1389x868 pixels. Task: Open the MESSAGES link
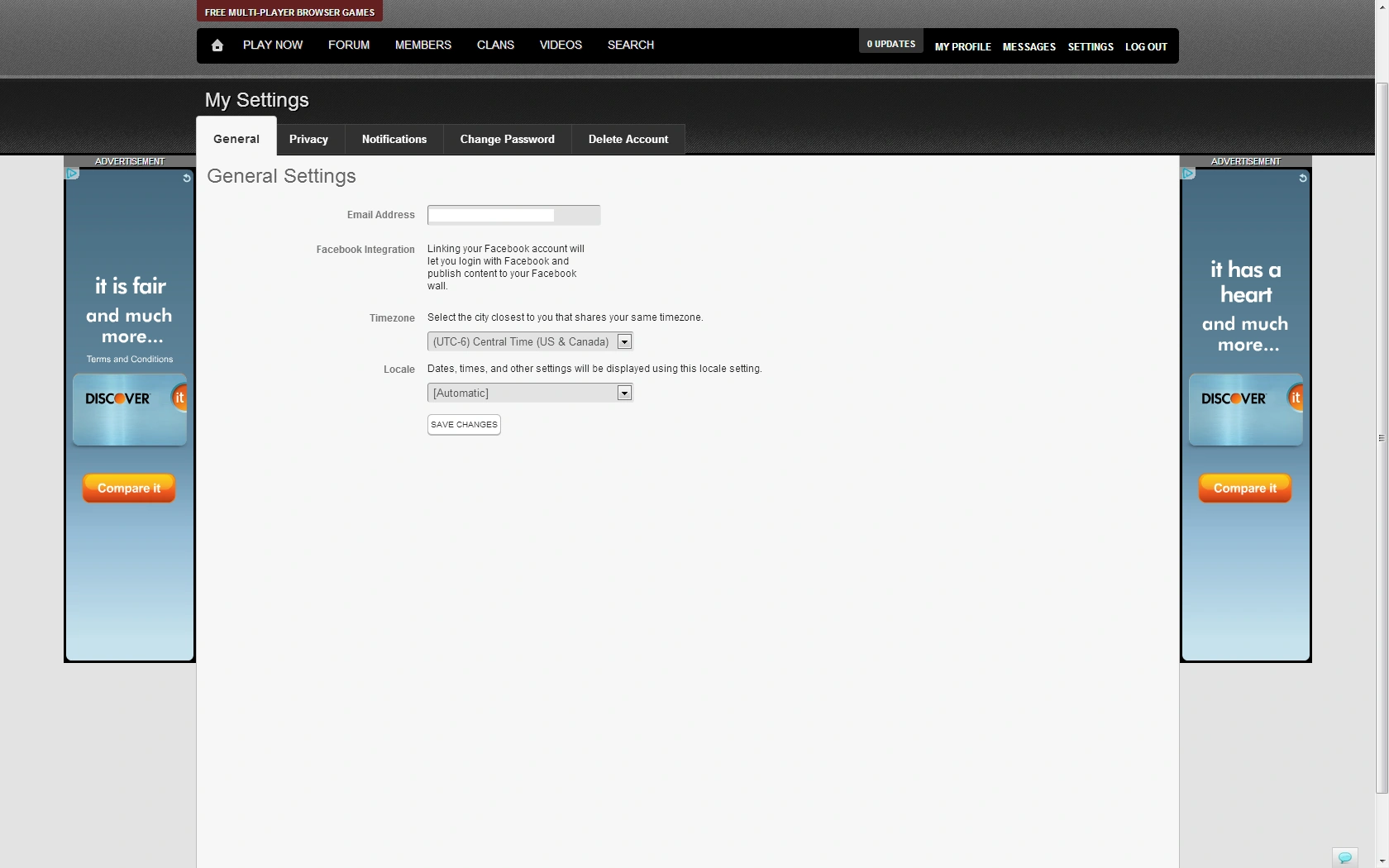point(1029,47)
